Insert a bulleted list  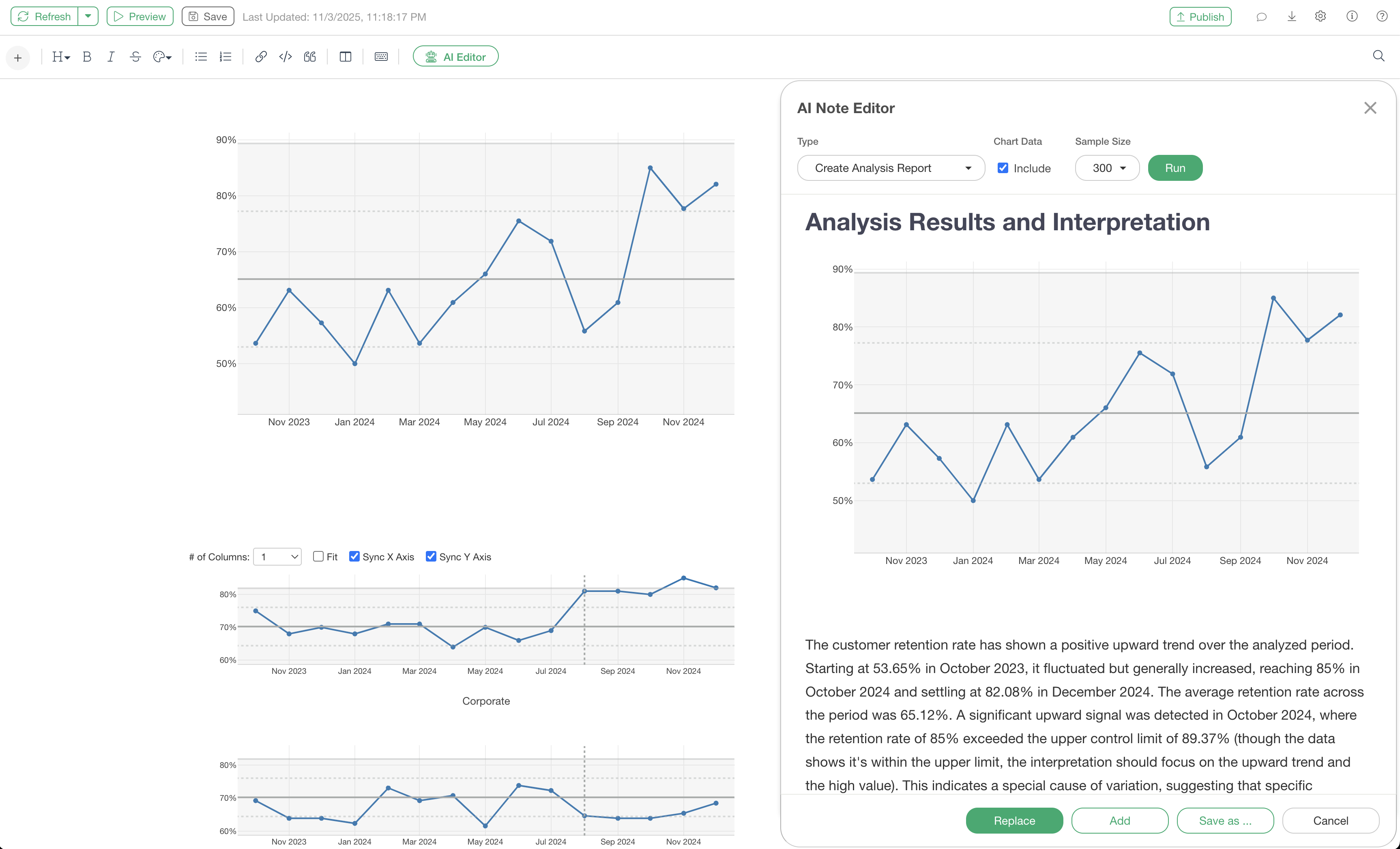click(201, 57)
